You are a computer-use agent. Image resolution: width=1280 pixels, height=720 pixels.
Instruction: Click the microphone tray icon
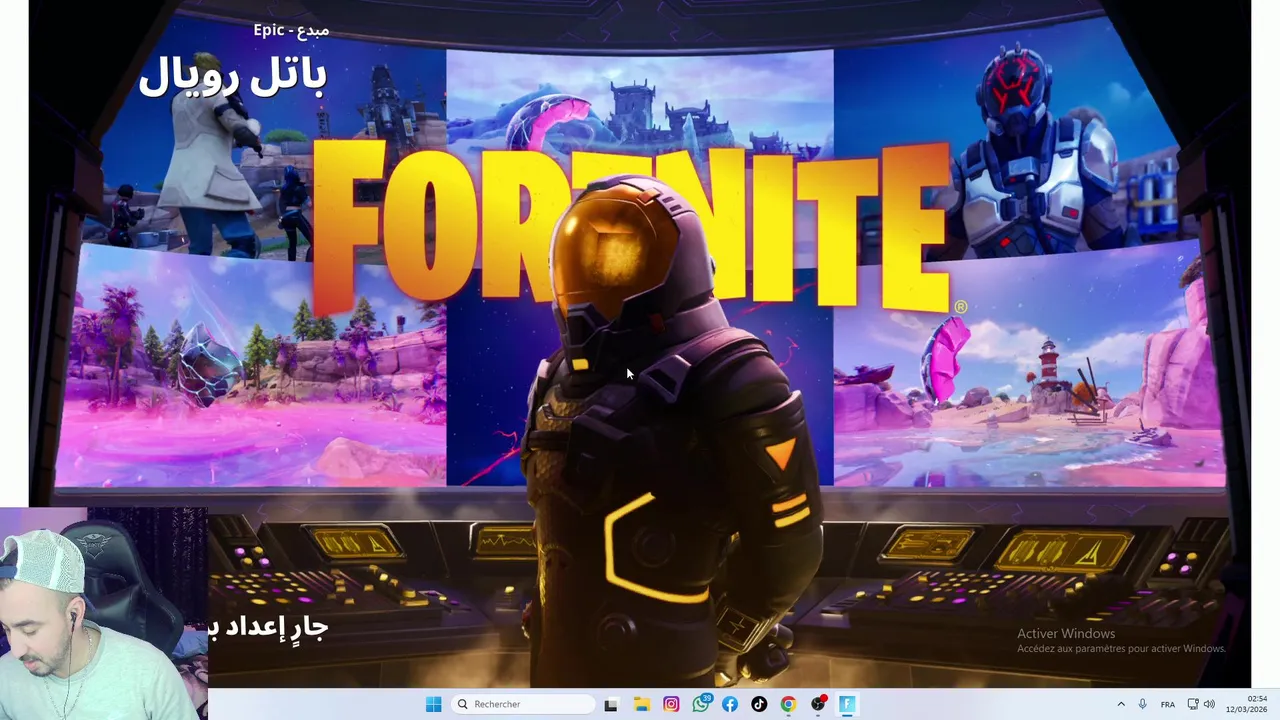(1143, 704)
